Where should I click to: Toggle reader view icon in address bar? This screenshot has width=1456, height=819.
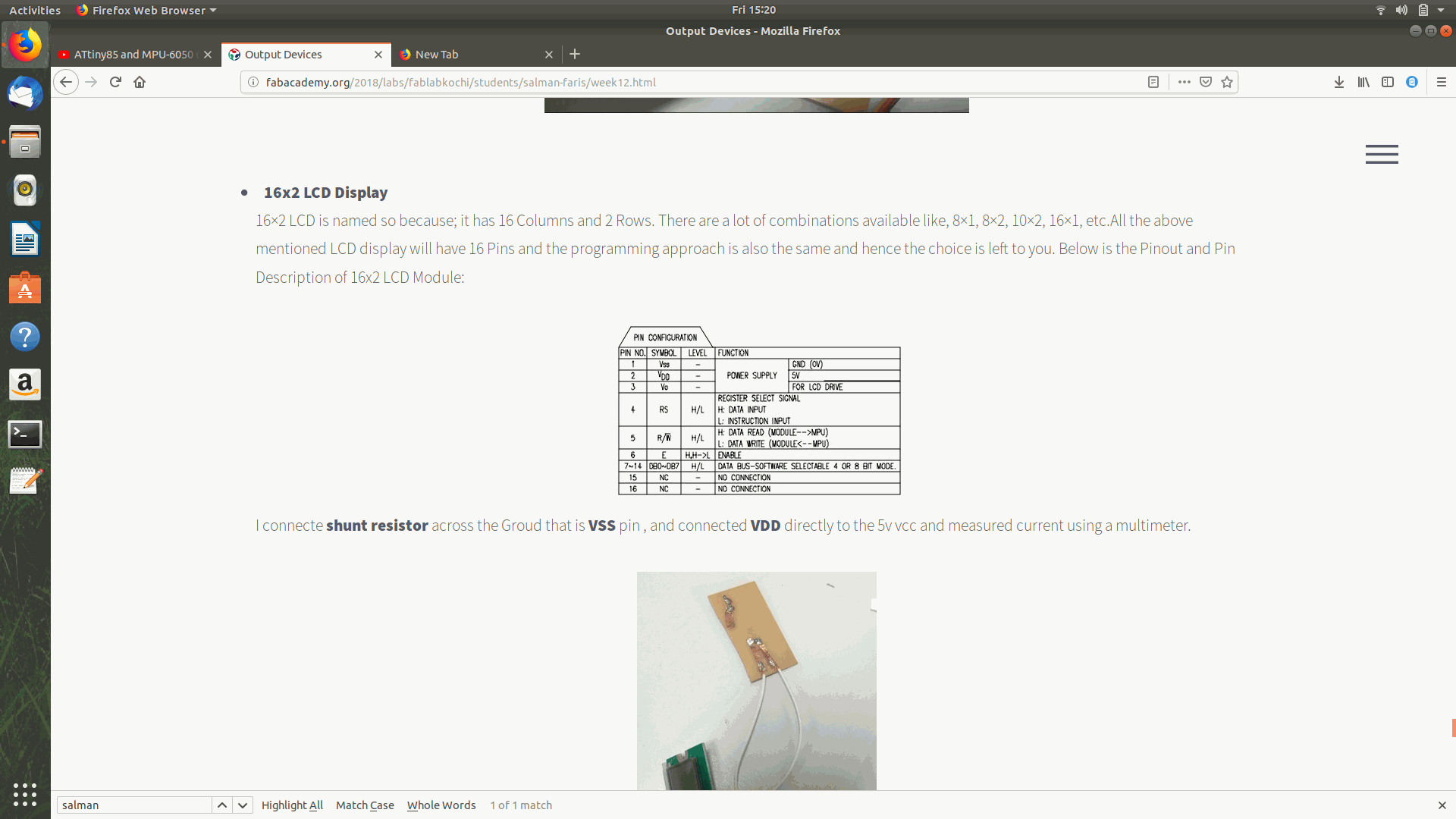1153,82
